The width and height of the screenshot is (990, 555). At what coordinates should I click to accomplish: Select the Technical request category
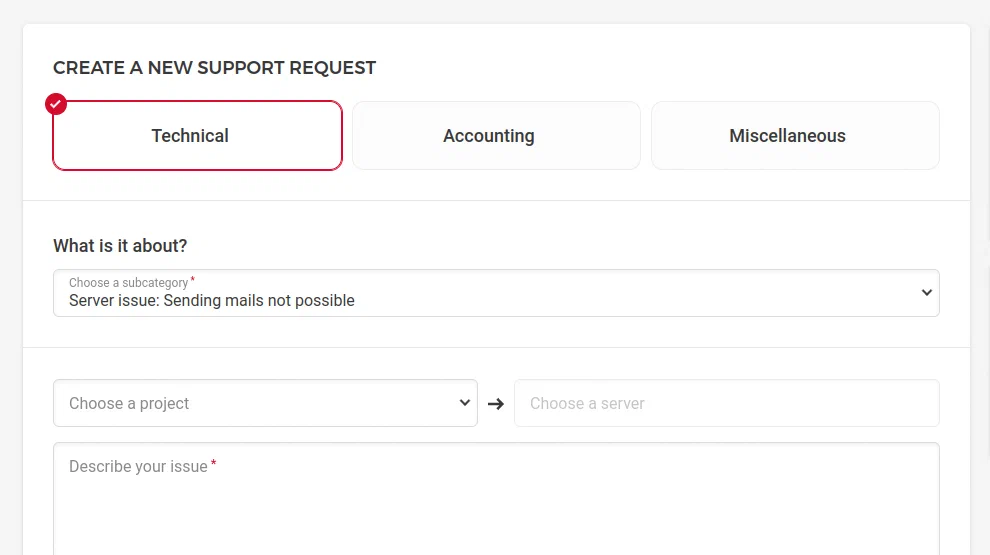pos(198,135)
